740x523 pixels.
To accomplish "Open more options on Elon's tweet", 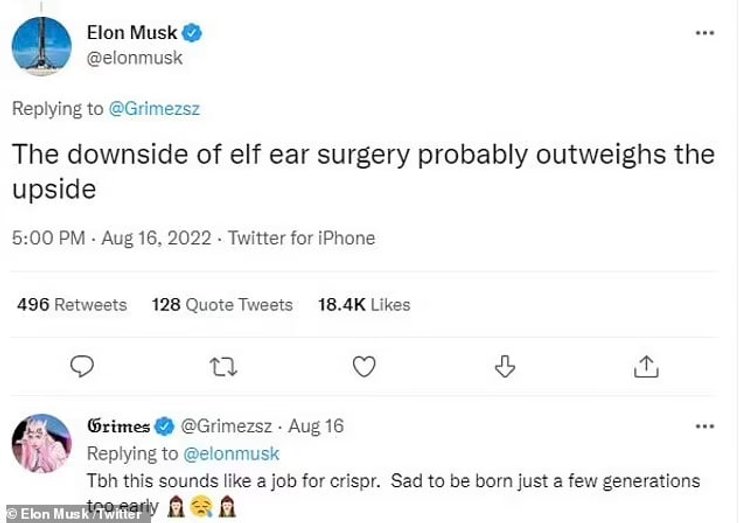I will point(704,32).
